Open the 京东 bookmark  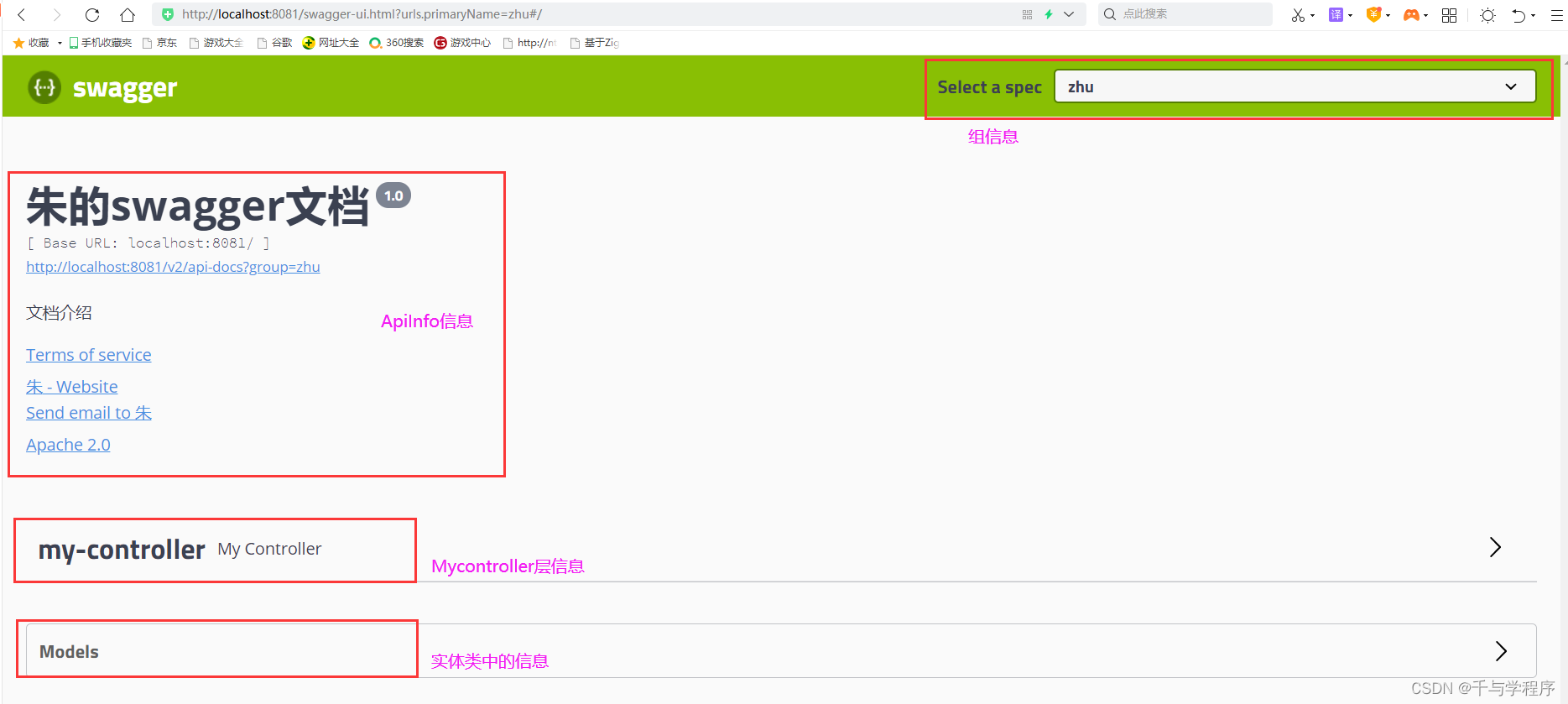(160, 43)
